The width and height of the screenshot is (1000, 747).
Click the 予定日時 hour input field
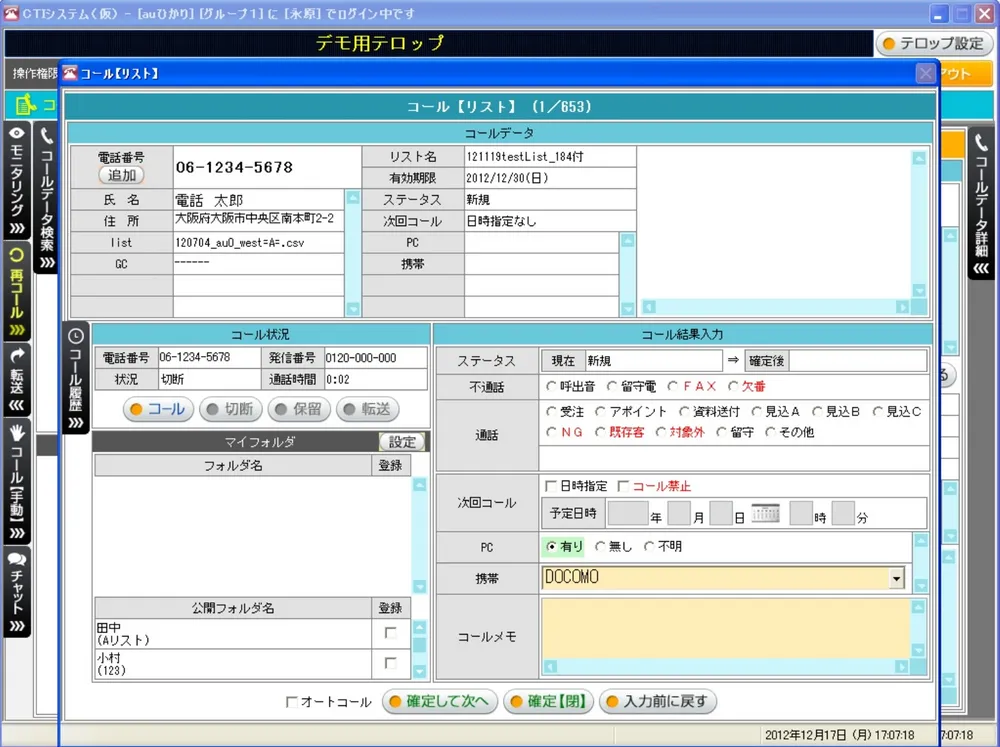pos(801,513)
